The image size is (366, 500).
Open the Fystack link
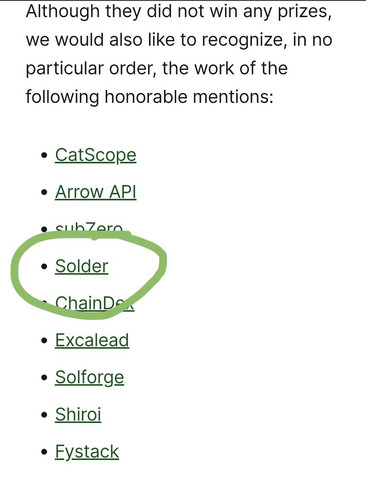point(87,452)
